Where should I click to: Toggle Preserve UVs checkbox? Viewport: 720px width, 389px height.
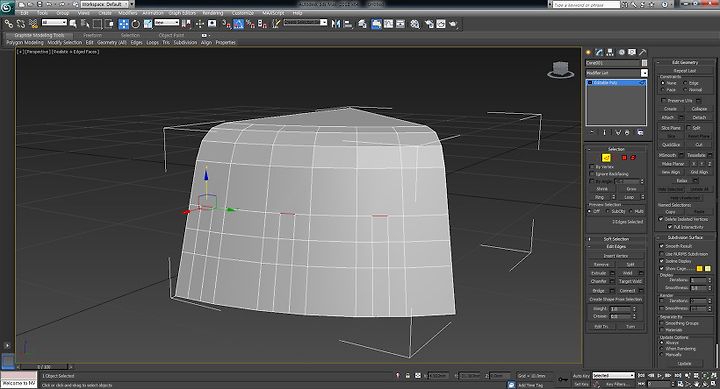click(664, 100)
